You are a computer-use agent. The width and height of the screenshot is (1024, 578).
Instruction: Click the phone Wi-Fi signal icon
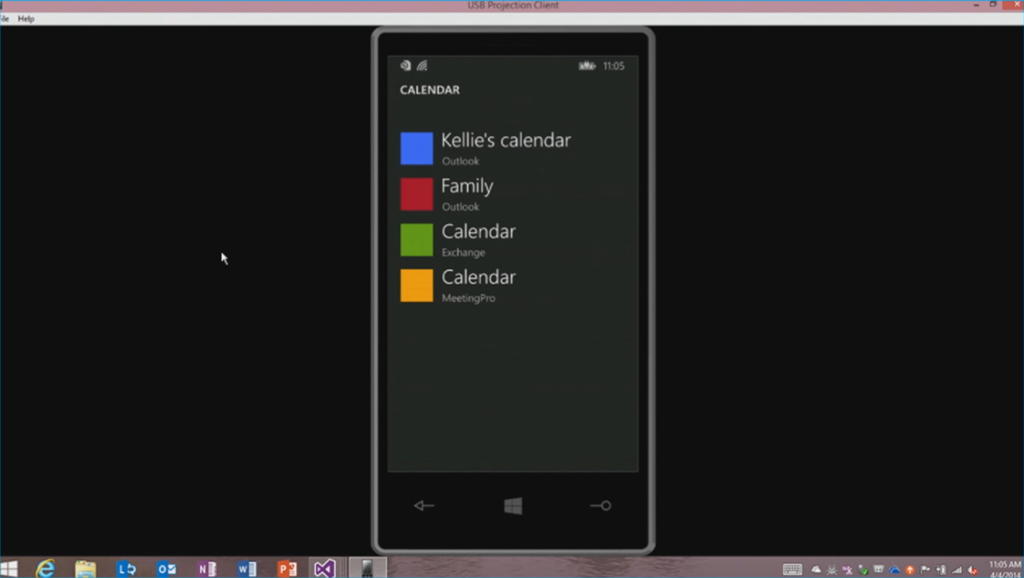[422, 65]
